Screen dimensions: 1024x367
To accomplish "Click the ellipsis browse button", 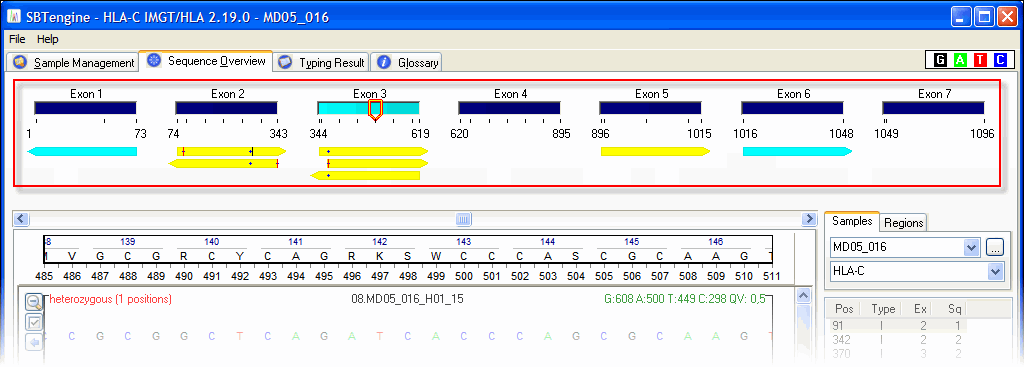I will click(x=995, y=248).
